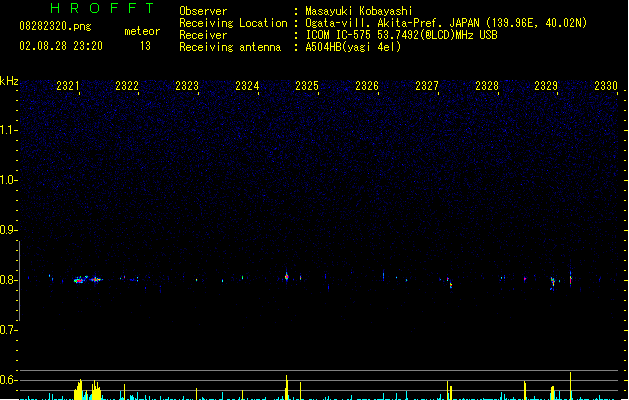Click the kHz axis unit label
629x400 pixels.
point(9,81)
